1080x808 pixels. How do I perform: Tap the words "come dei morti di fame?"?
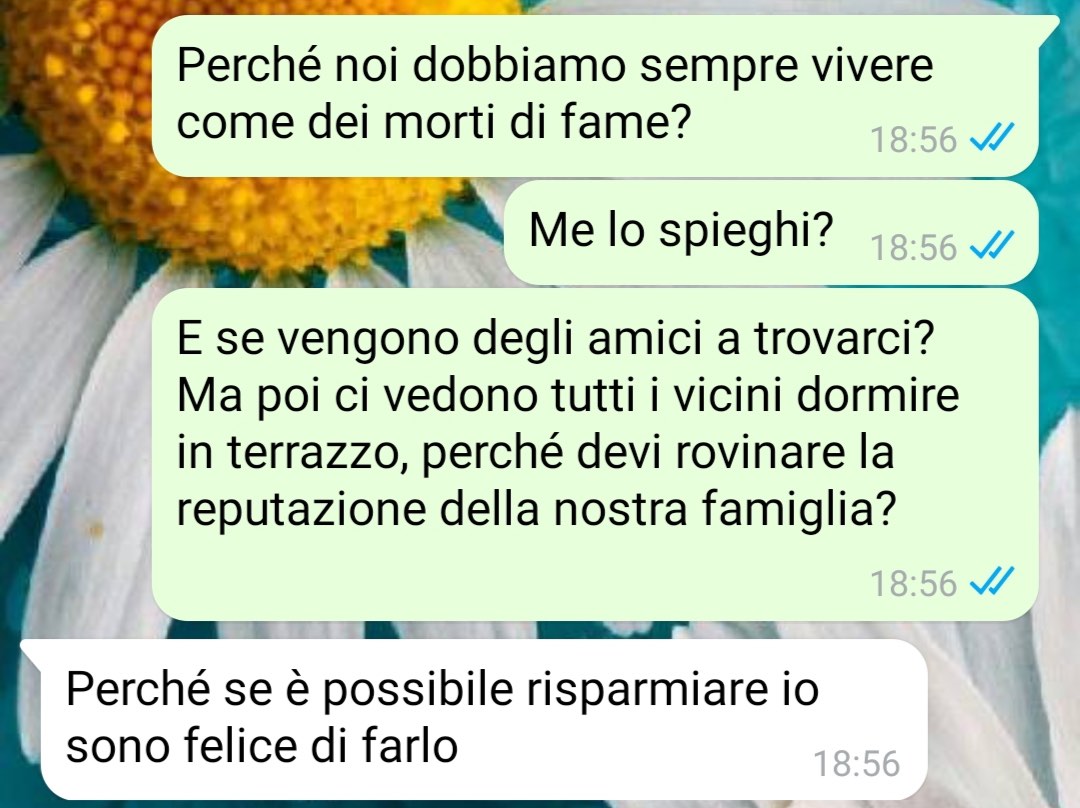(433, 122)
